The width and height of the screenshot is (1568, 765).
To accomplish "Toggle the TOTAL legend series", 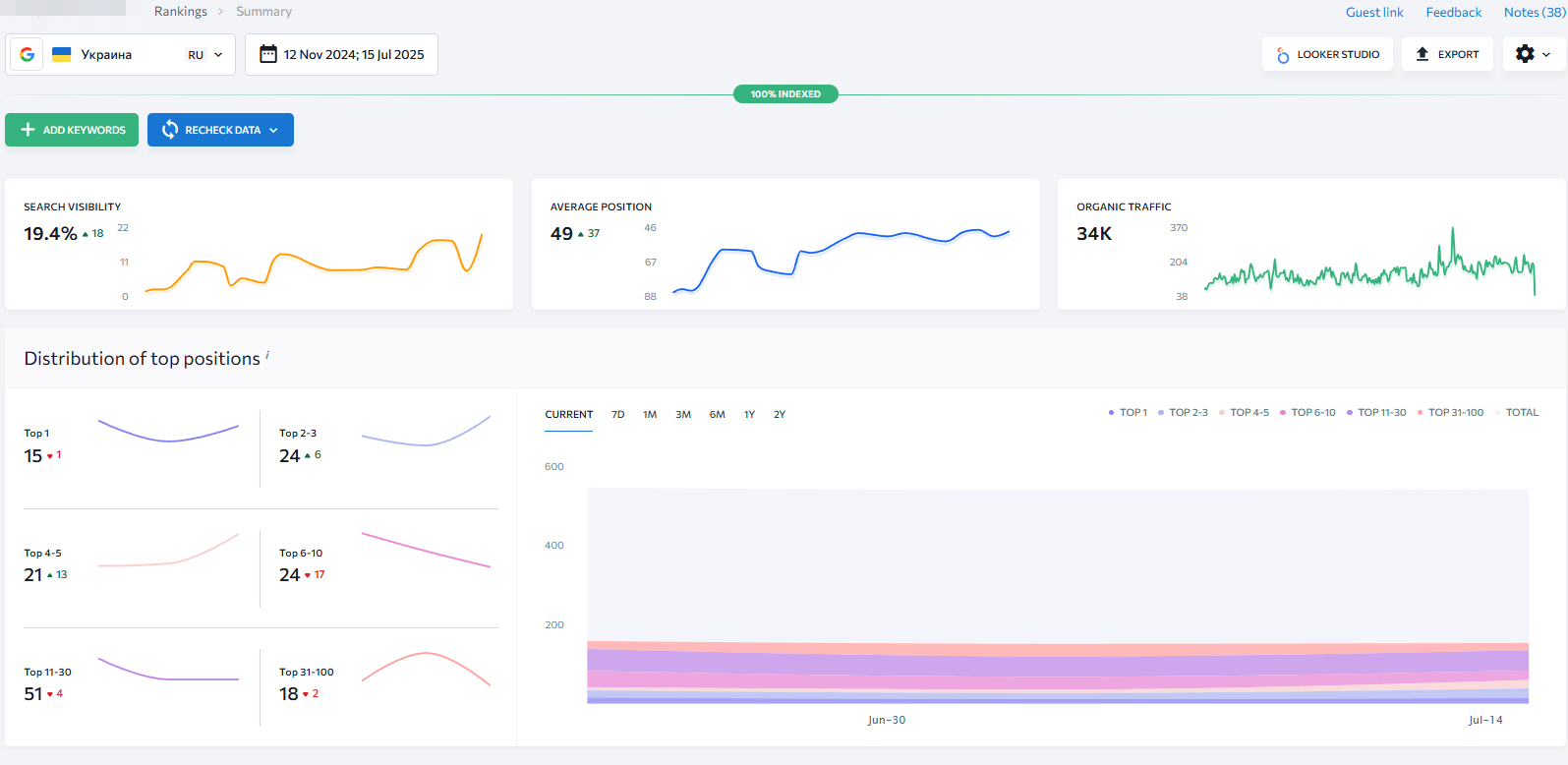I will tap(1521, 413).
